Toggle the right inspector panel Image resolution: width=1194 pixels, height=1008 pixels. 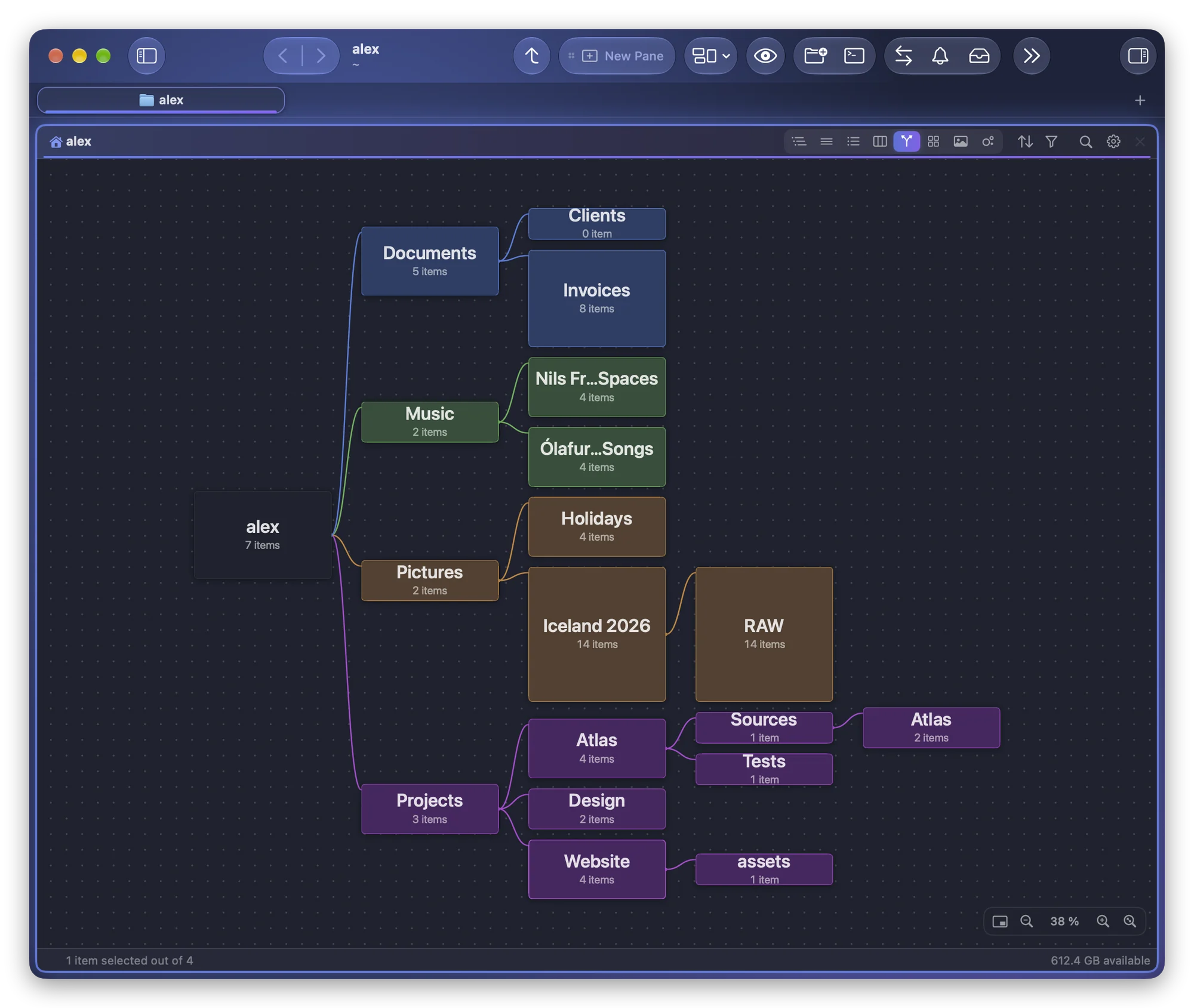pos(1138,56)
